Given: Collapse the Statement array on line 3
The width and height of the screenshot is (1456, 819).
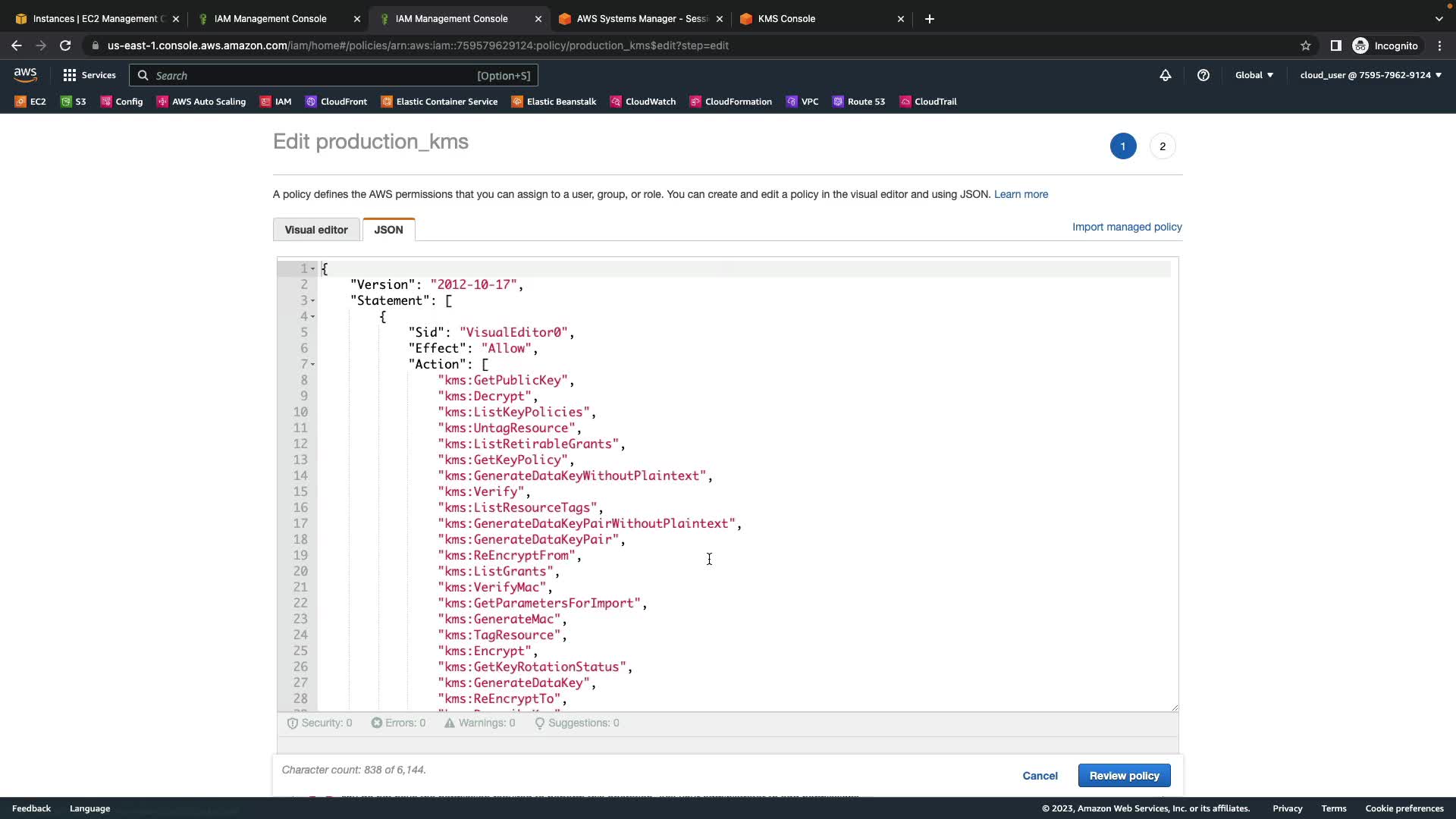Looking at the screenshot, I should pos(312,301).
